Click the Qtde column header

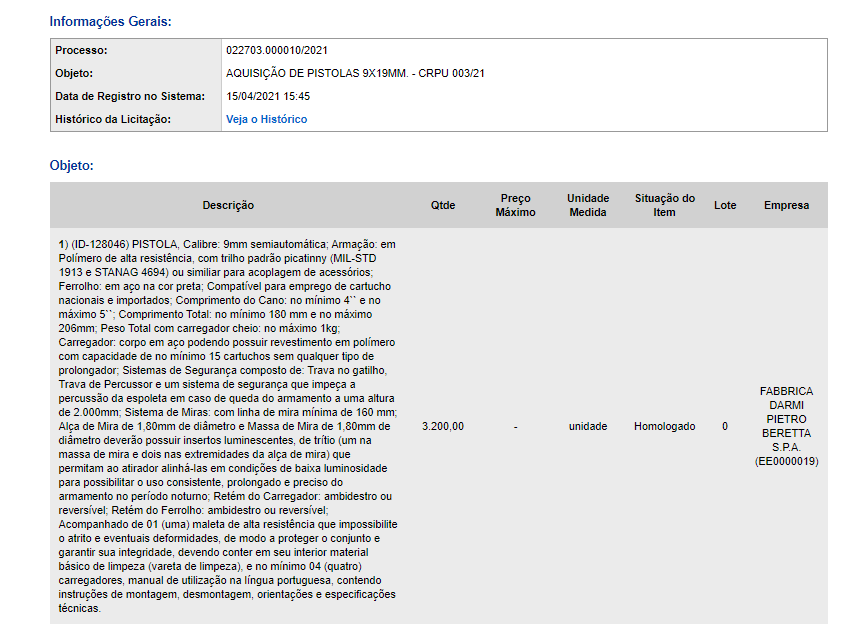443,205
